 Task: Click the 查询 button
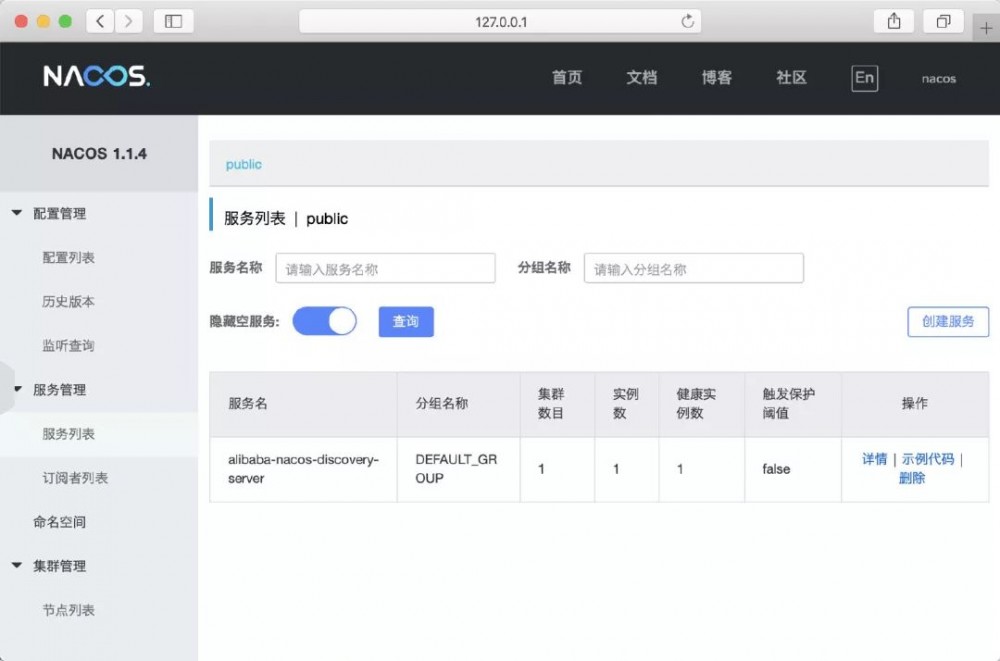click(406, 322)
